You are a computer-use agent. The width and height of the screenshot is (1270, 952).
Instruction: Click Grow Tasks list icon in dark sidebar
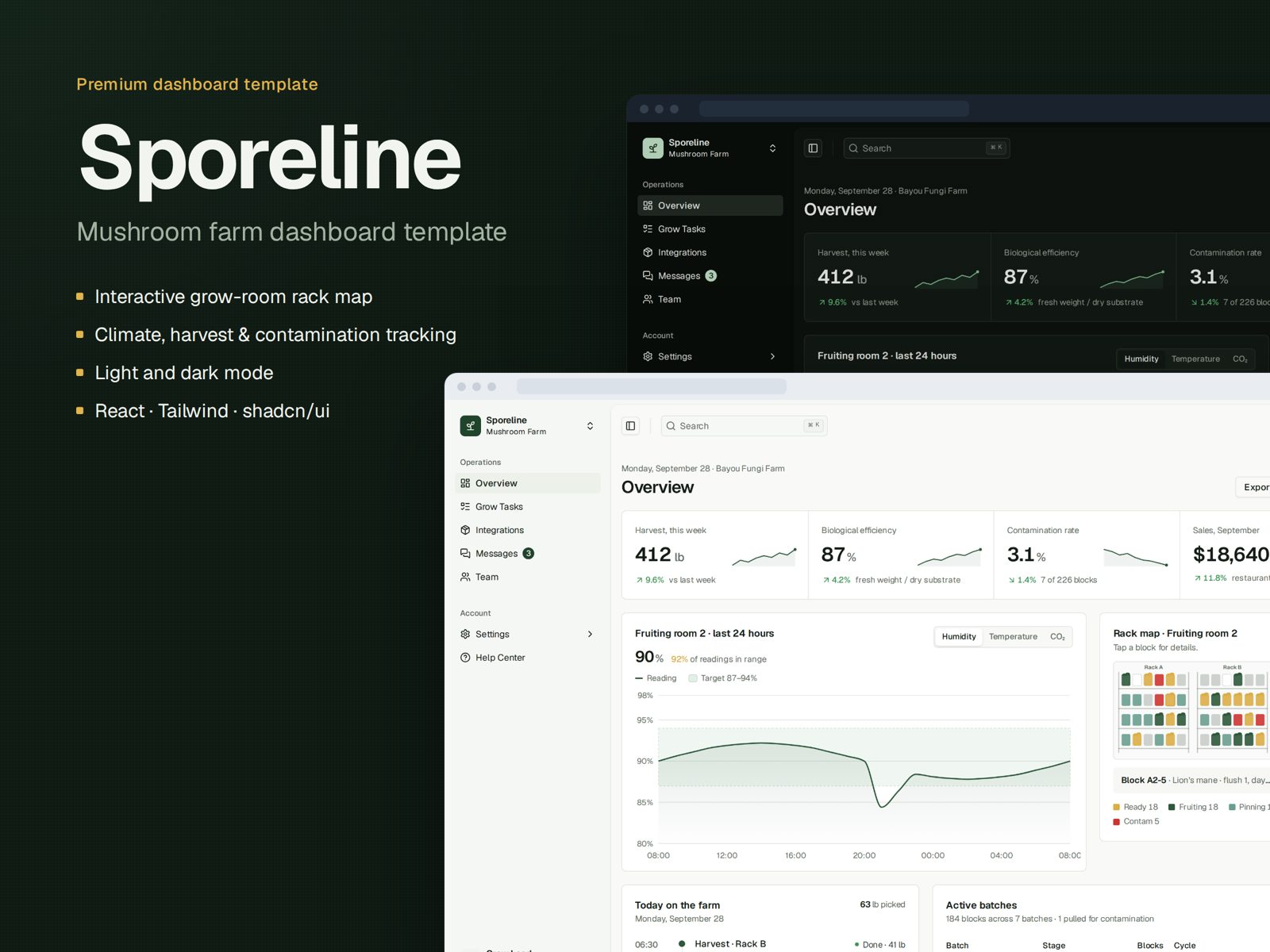coord(648,228)
